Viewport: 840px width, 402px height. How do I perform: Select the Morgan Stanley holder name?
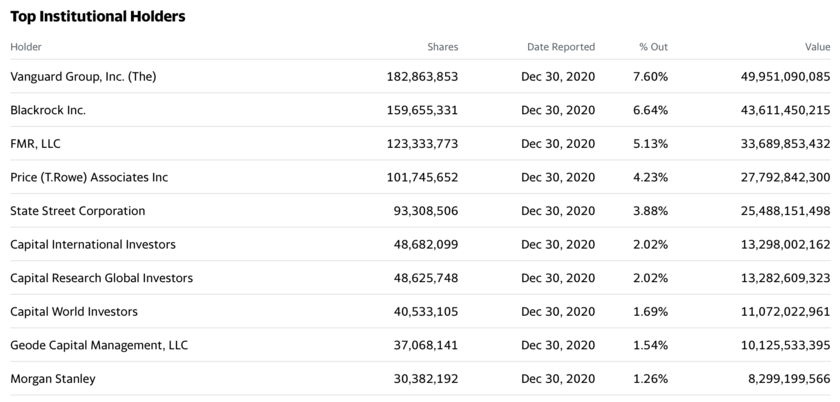click(x=52, y=379)
